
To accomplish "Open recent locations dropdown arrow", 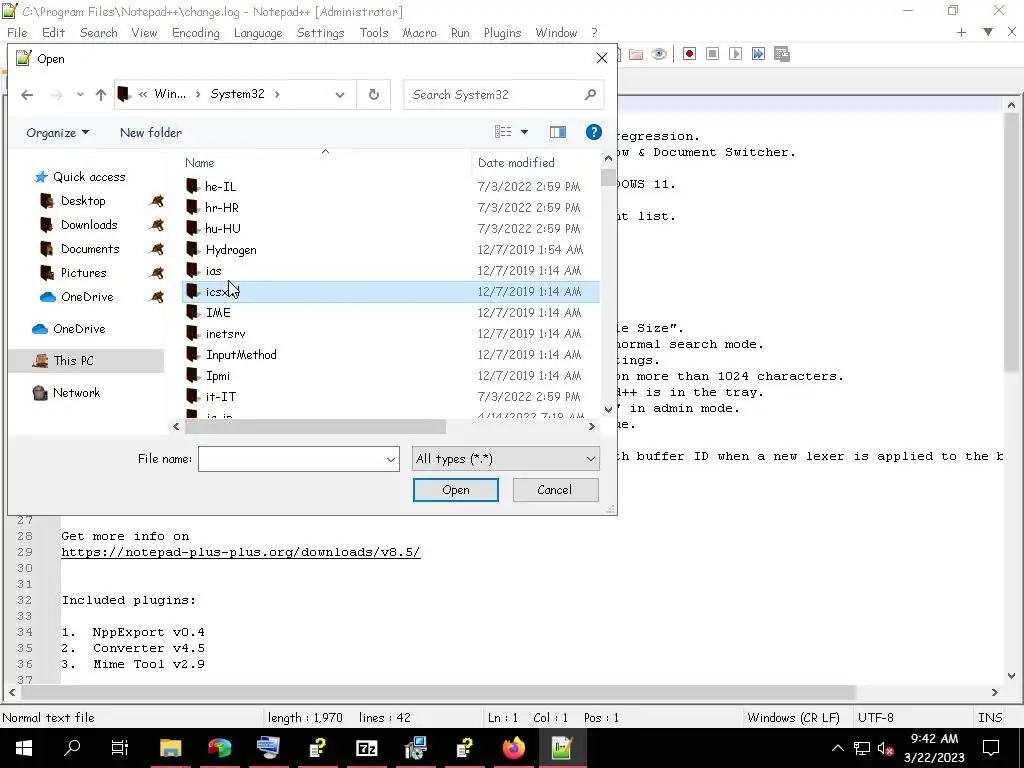I will (80, 95).
